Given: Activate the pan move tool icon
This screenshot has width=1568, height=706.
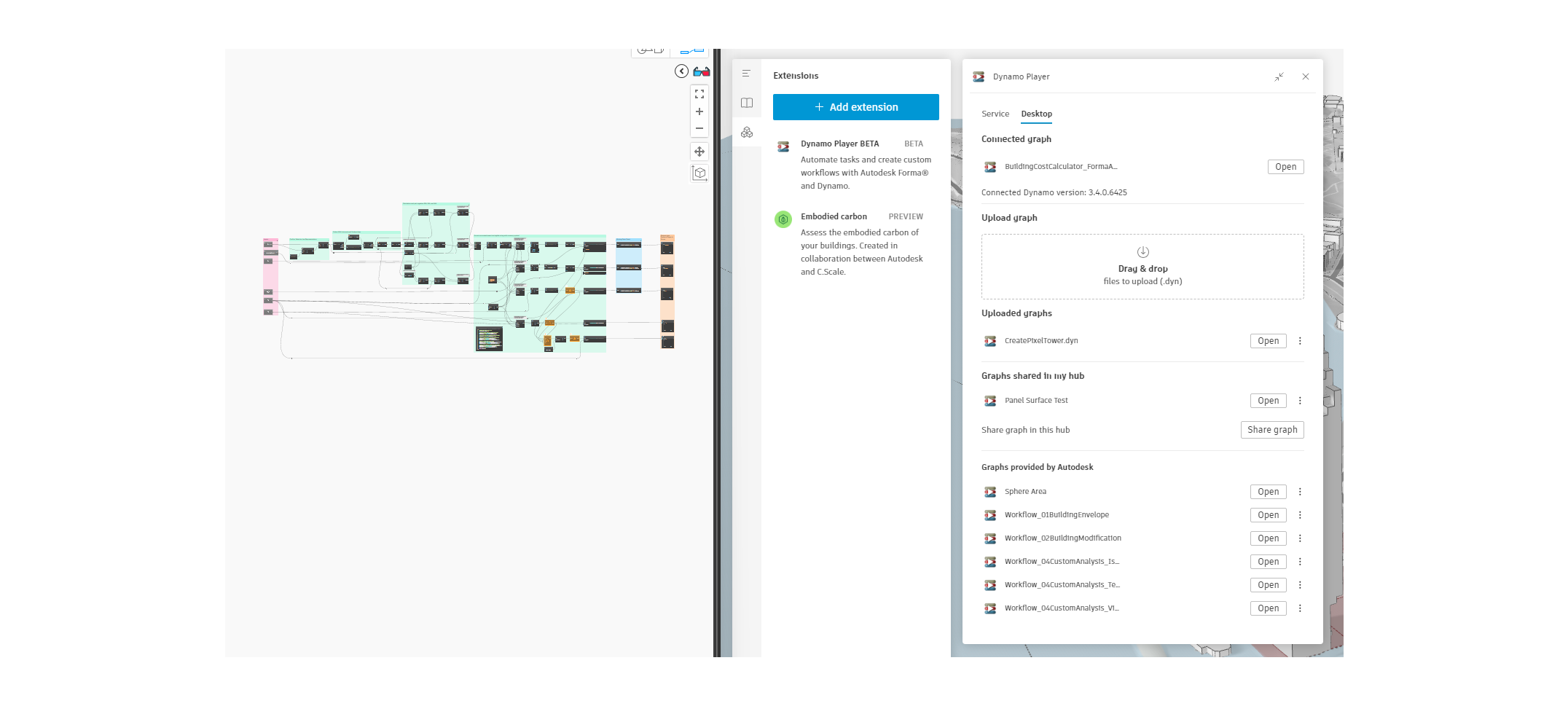Looking at the screenshot, I should click(x=699, y=152).
